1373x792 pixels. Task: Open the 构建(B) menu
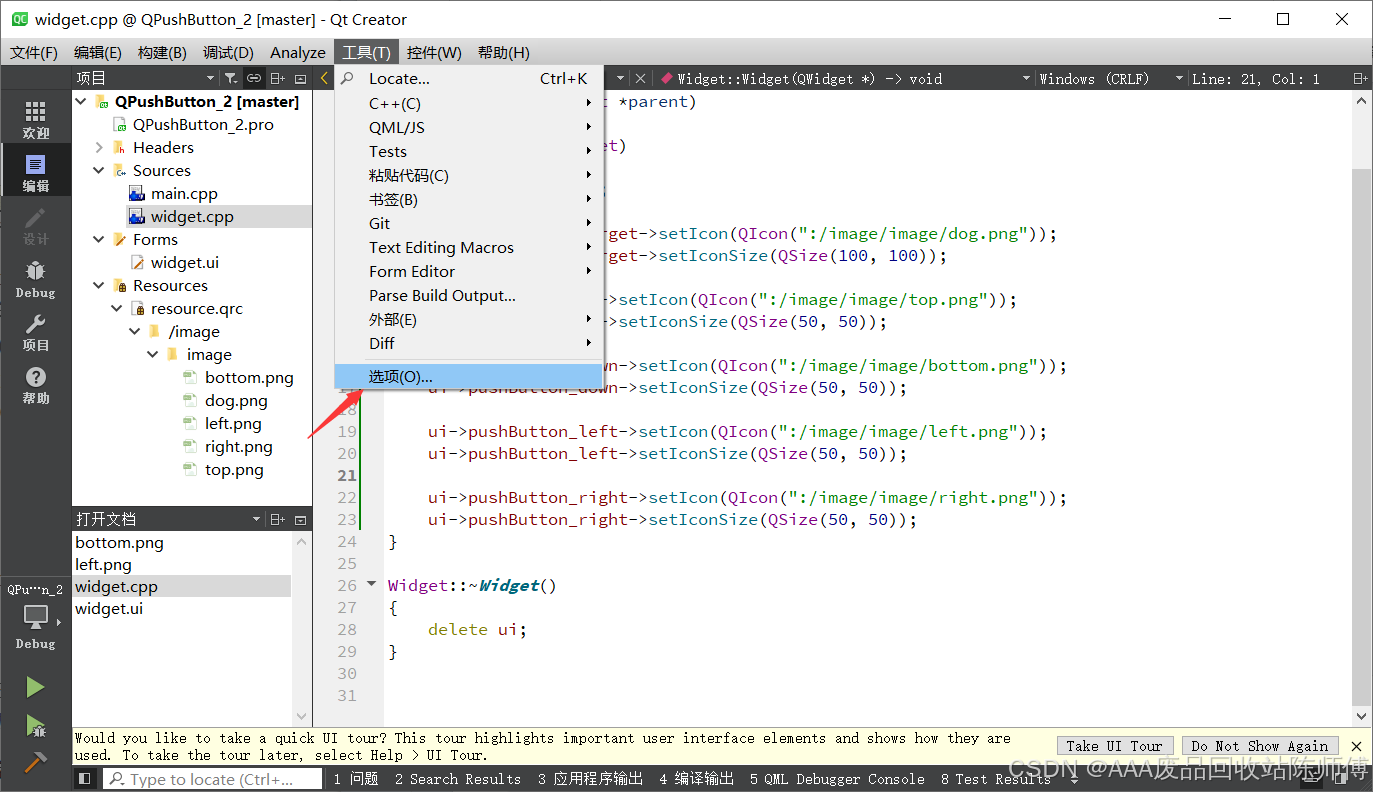[162, 52]
